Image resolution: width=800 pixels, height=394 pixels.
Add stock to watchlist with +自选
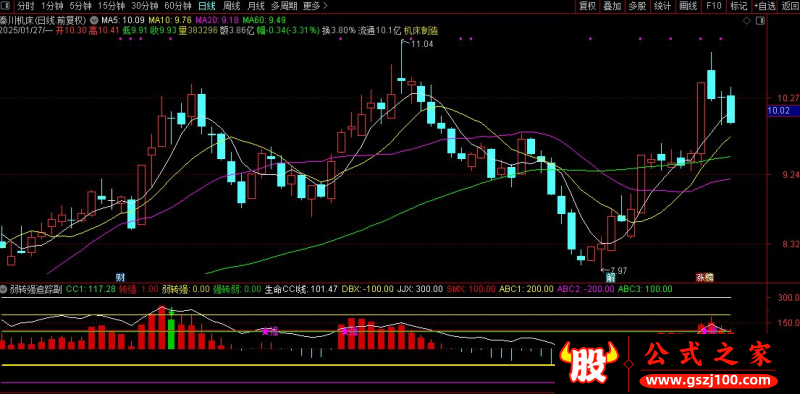pos(764,6)
